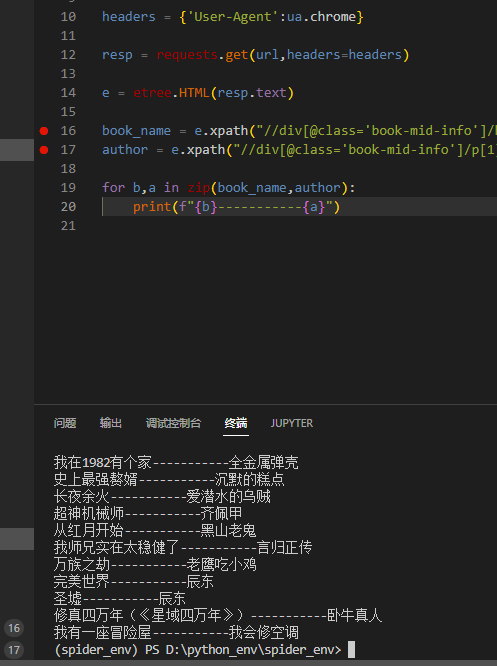Click terminal output line 超神机械师
This screenshot has height=666, width=497.
point(148,514)
